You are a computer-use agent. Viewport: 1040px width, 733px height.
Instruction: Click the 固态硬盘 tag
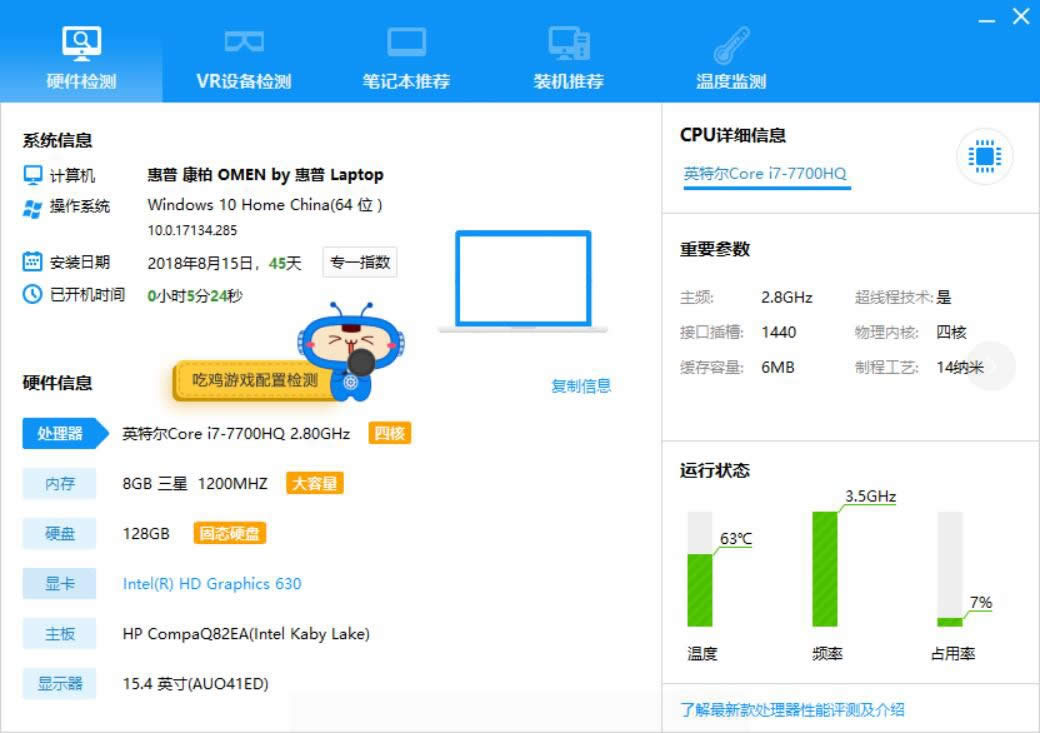click(229, 533)
